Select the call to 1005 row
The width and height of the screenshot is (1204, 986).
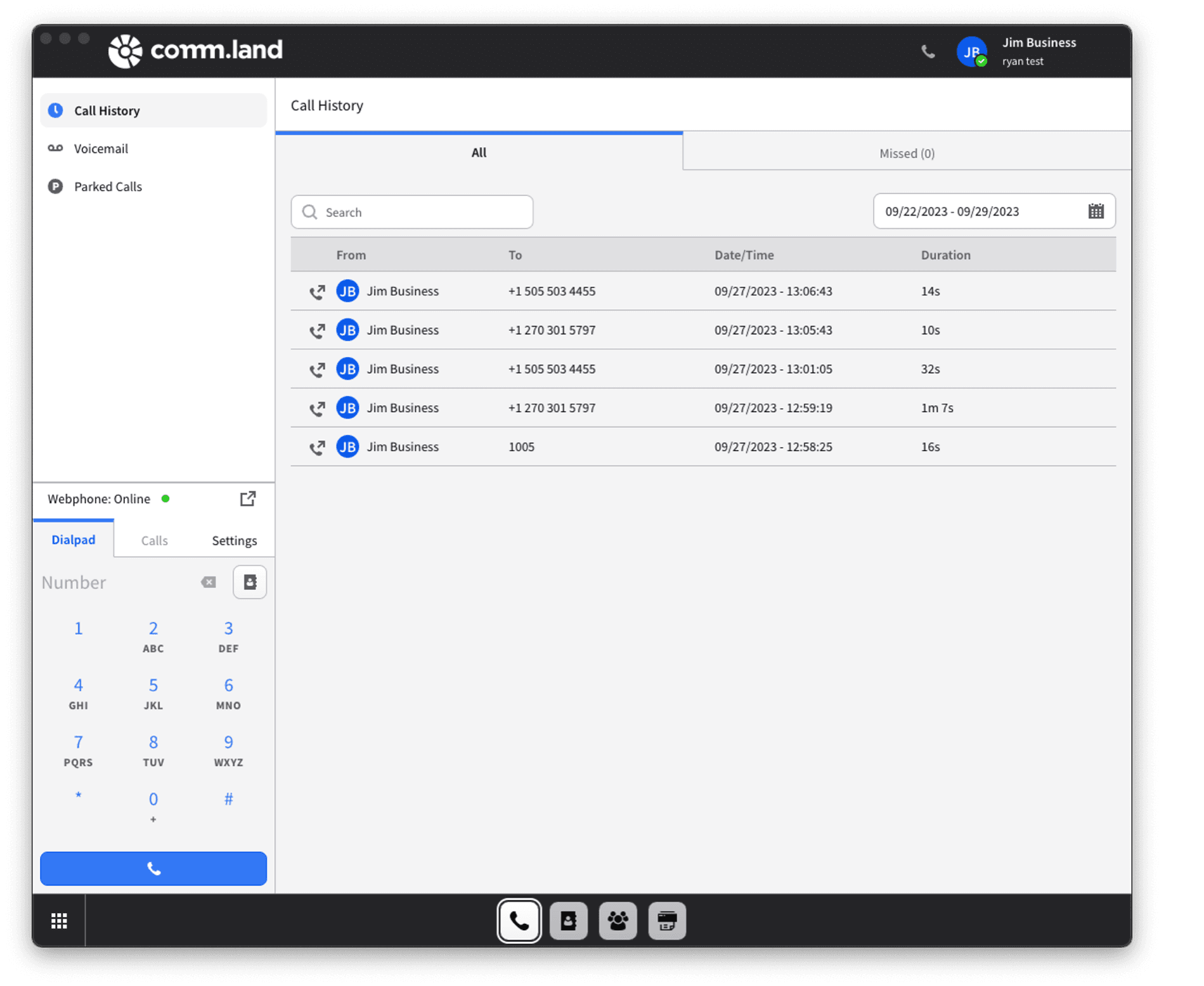click(702, 446)
